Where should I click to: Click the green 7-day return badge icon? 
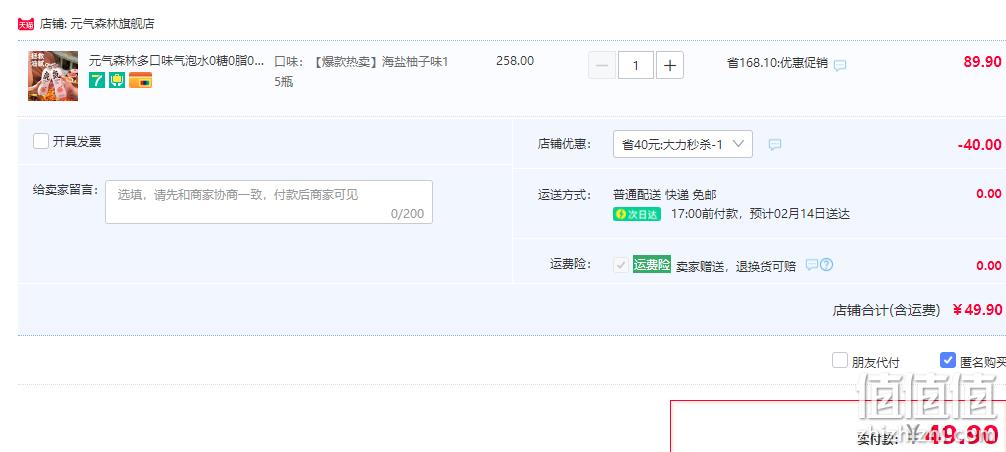coord(97,80)
